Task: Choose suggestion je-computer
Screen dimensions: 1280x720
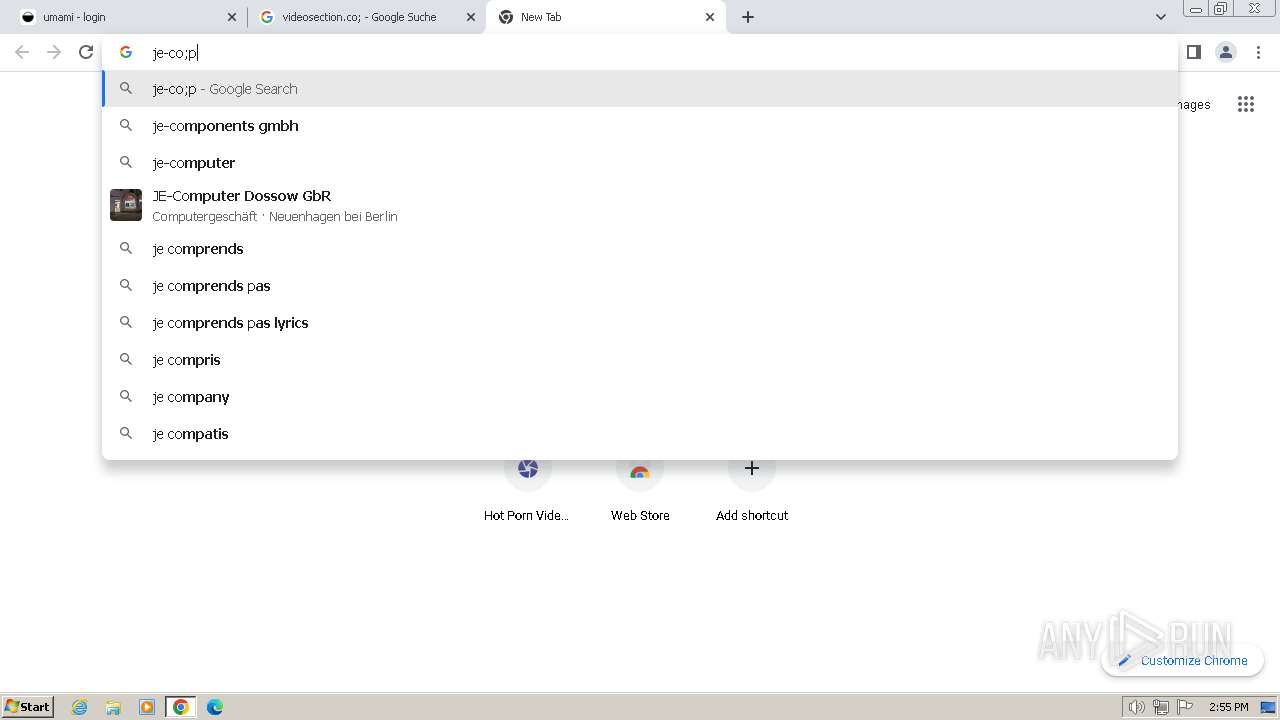Action: pyautogui.click(x=640, y=163)
